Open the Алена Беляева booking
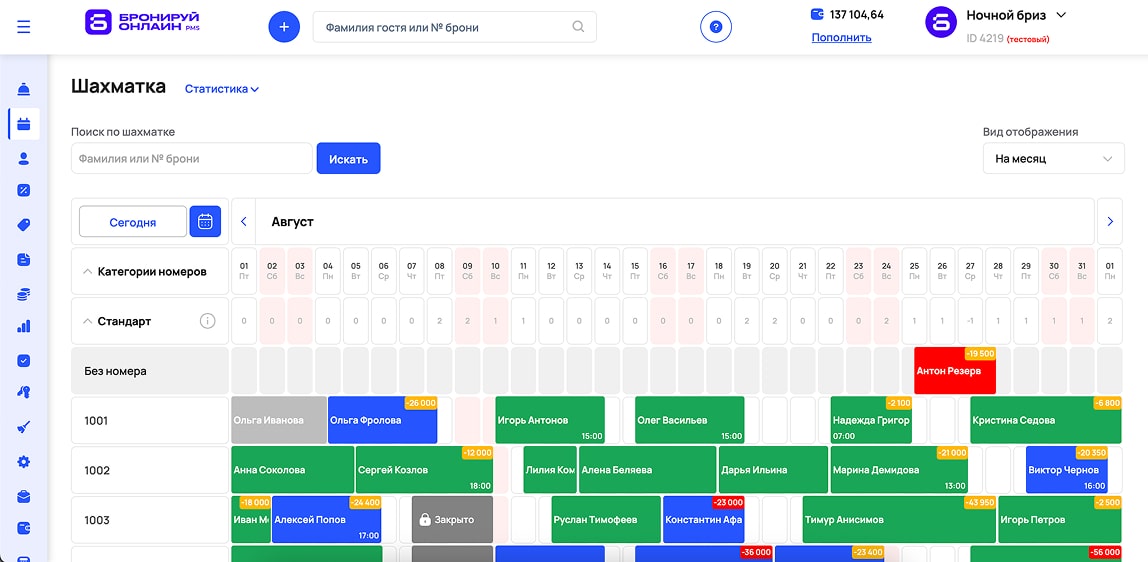This screenshot has width=1148, height=562. 647,470
